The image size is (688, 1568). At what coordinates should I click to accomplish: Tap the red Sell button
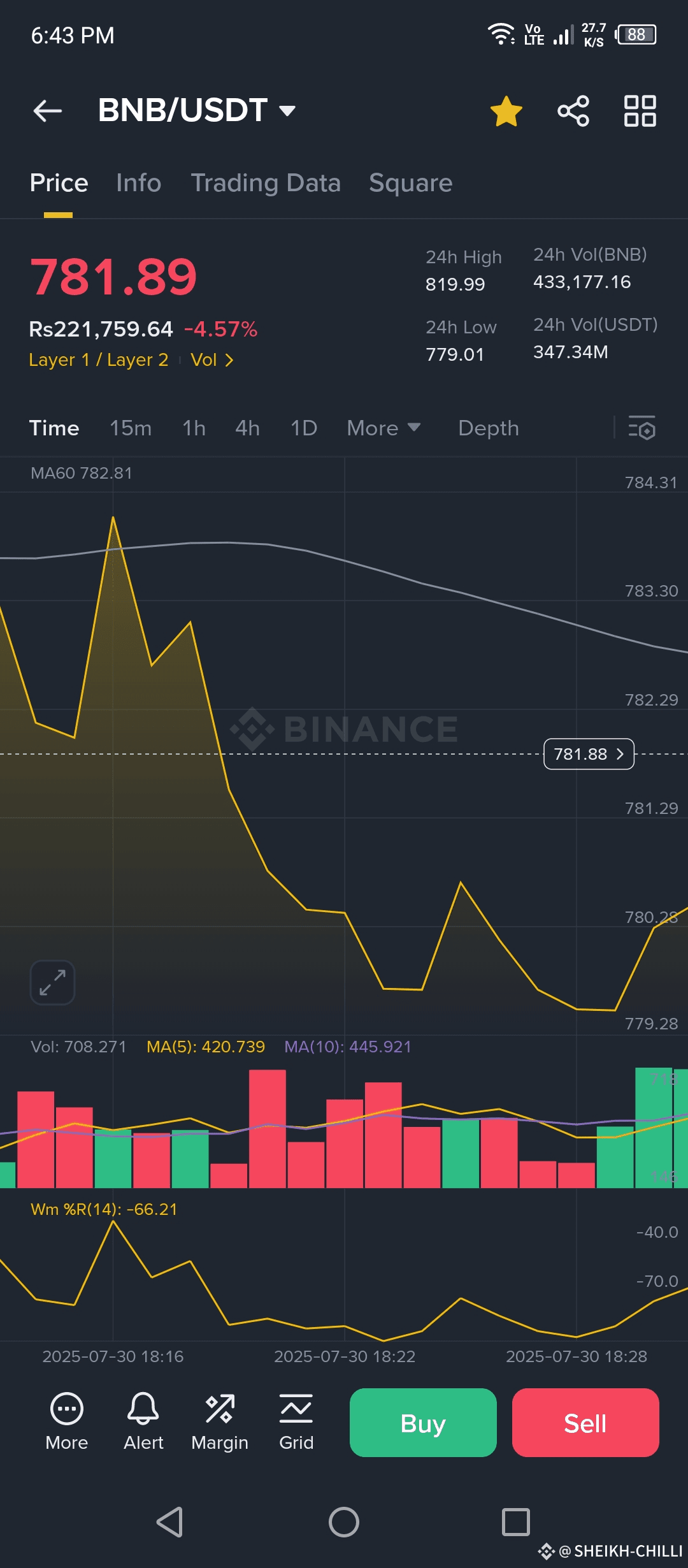tap(585, 1423)
